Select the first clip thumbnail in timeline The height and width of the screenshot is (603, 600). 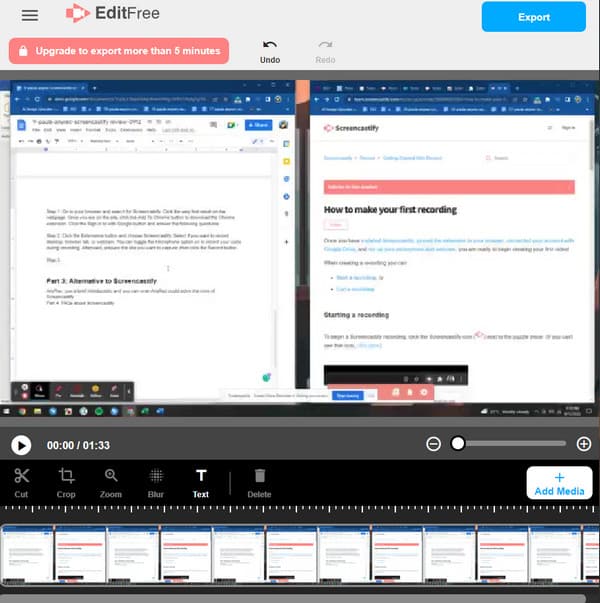pos(27,554)
